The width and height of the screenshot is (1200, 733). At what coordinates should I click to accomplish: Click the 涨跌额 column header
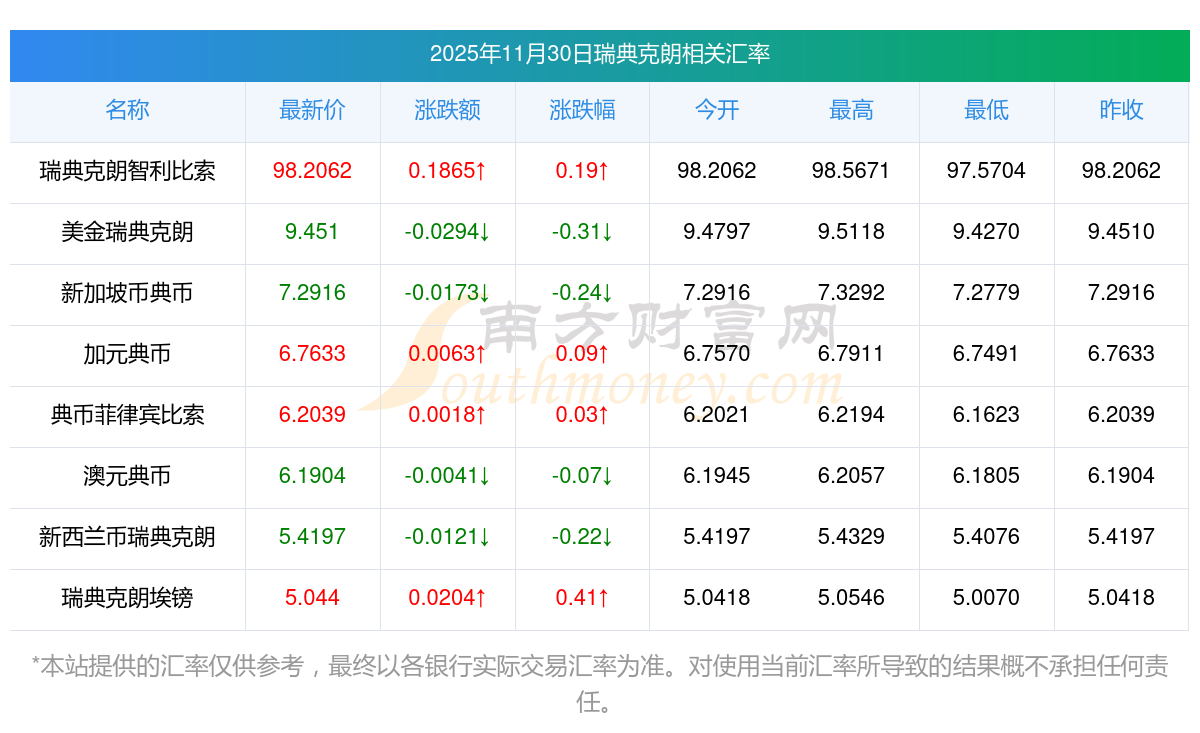(447, 110)
